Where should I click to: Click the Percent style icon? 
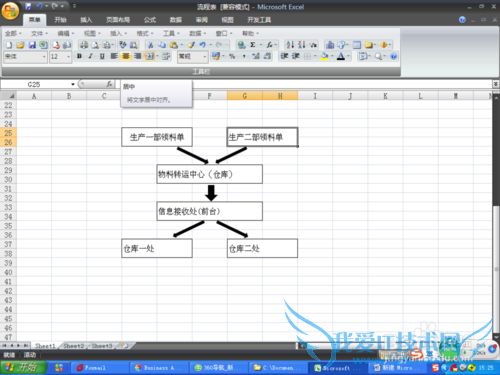pyautogui.click(x=232, y=56)
